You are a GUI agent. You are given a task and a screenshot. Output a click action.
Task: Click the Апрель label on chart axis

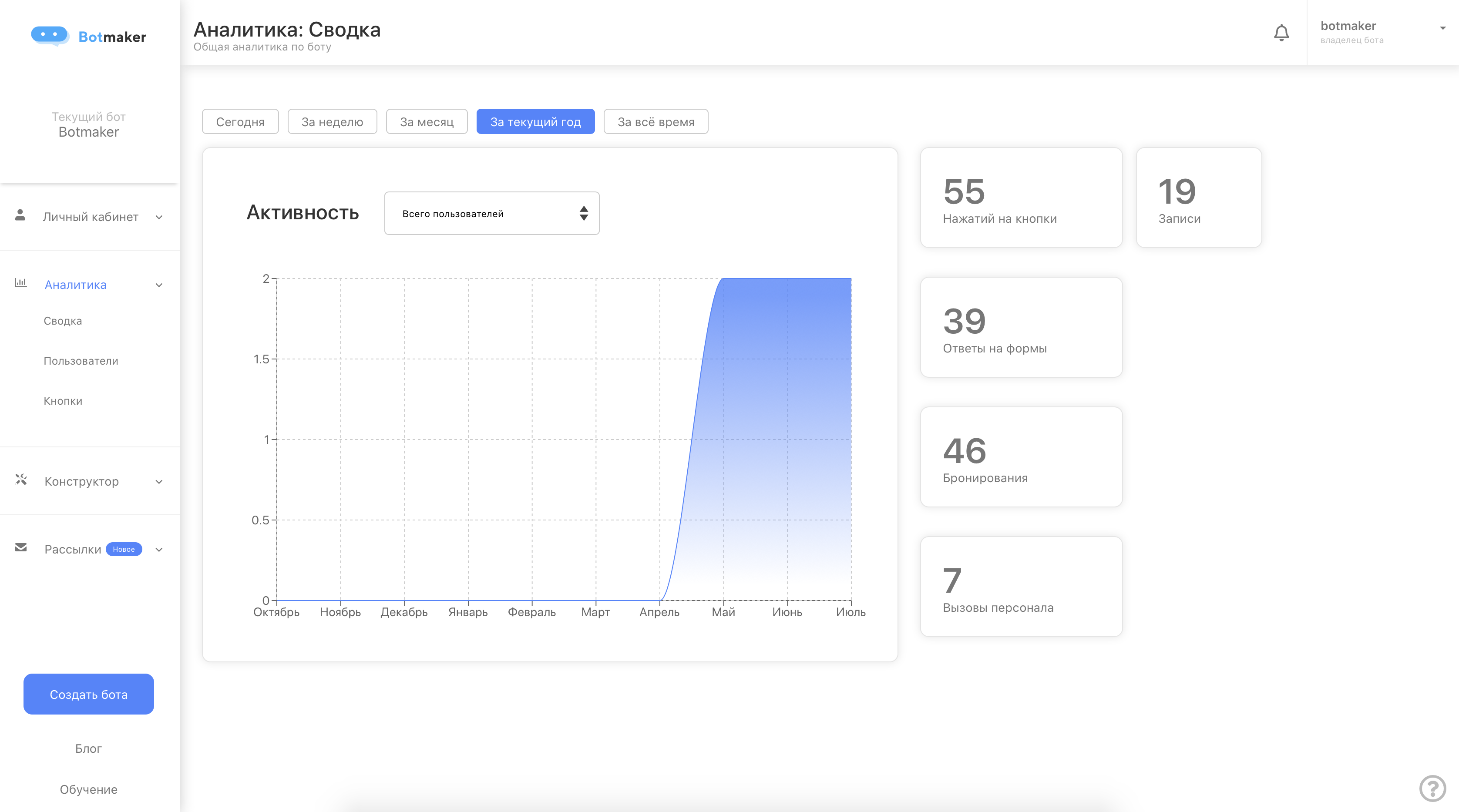pos(659,613)
